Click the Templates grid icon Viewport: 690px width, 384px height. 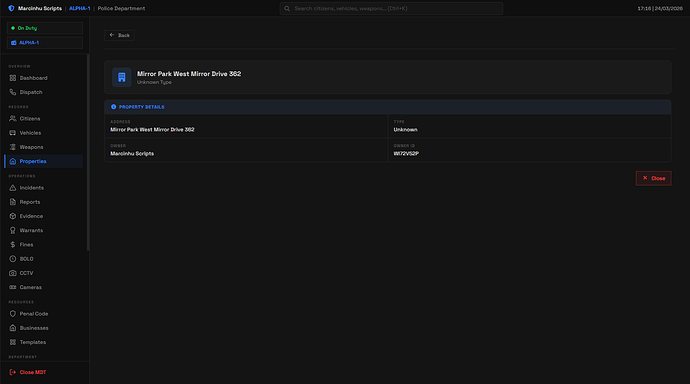tap(13, 342)
